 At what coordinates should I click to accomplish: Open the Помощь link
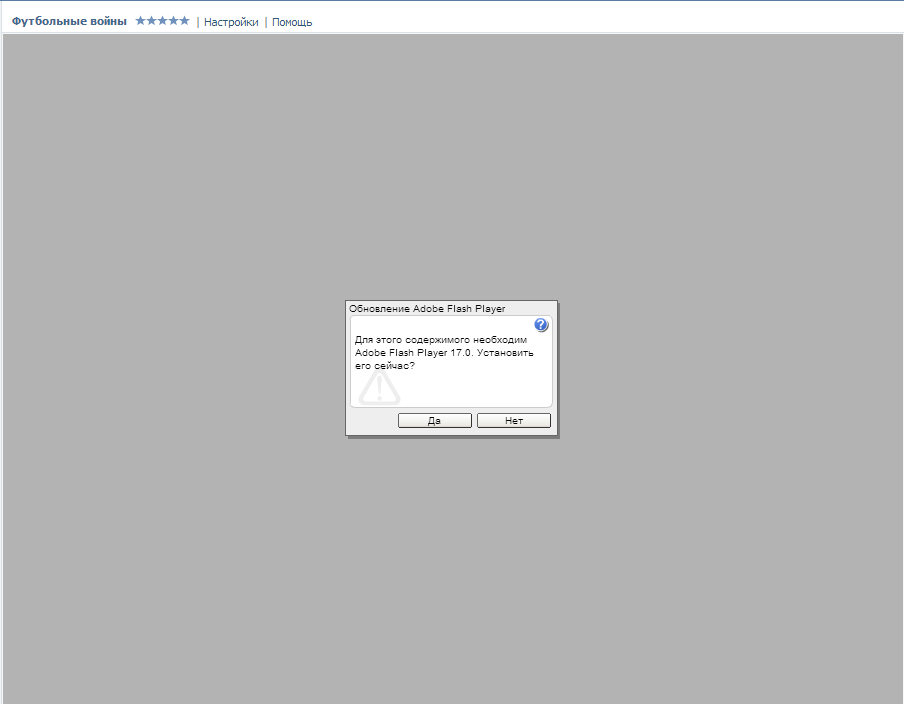pyautogui.click(x=292, y=22)
